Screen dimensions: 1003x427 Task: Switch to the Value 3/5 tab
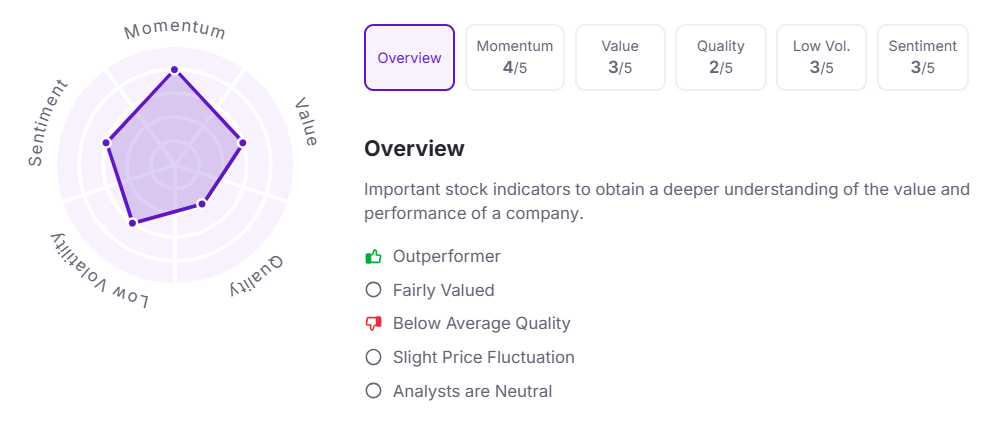pyautogui.click(x=620, y=58)
